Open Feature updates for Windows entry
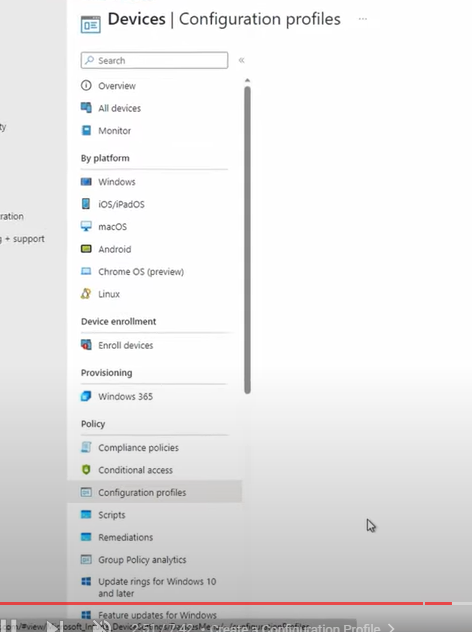The height and width of the screenshot is (632, 472). pyautogui.click(x=157, y=615)
